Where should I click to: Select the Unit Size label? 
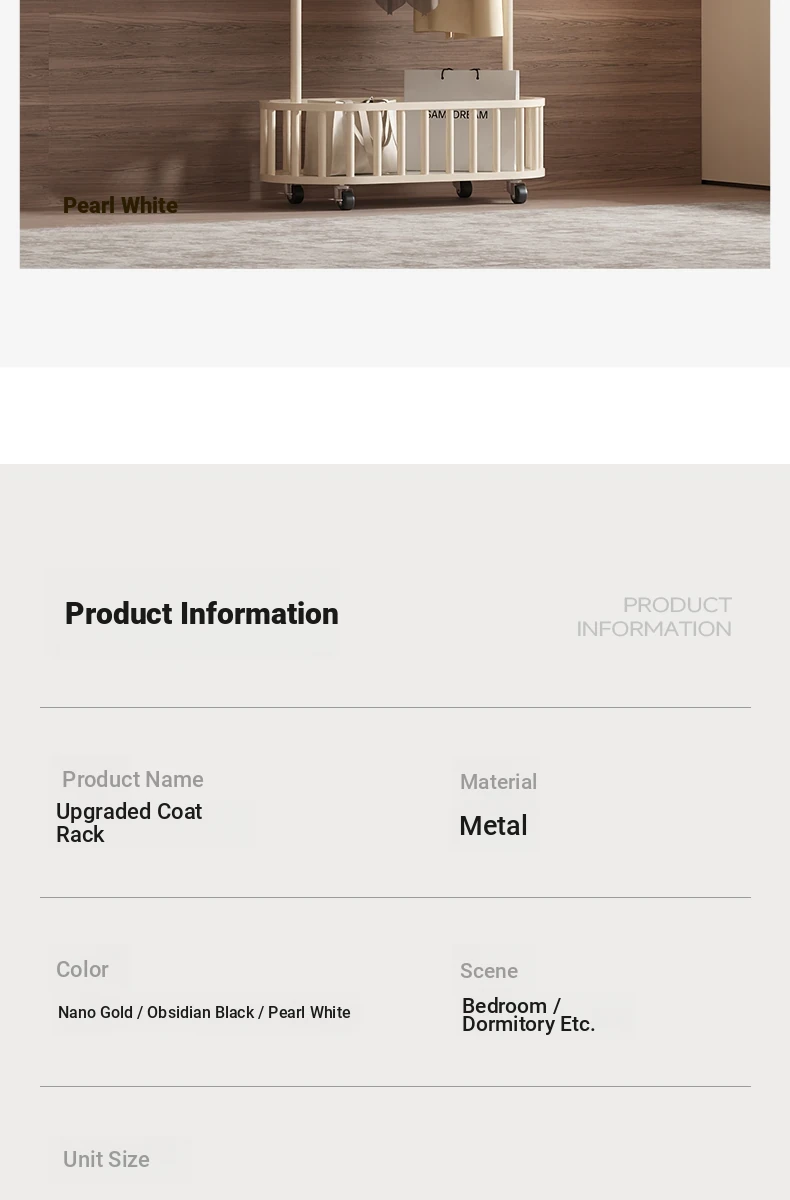pyautogui.click(x=106, y=1160)
